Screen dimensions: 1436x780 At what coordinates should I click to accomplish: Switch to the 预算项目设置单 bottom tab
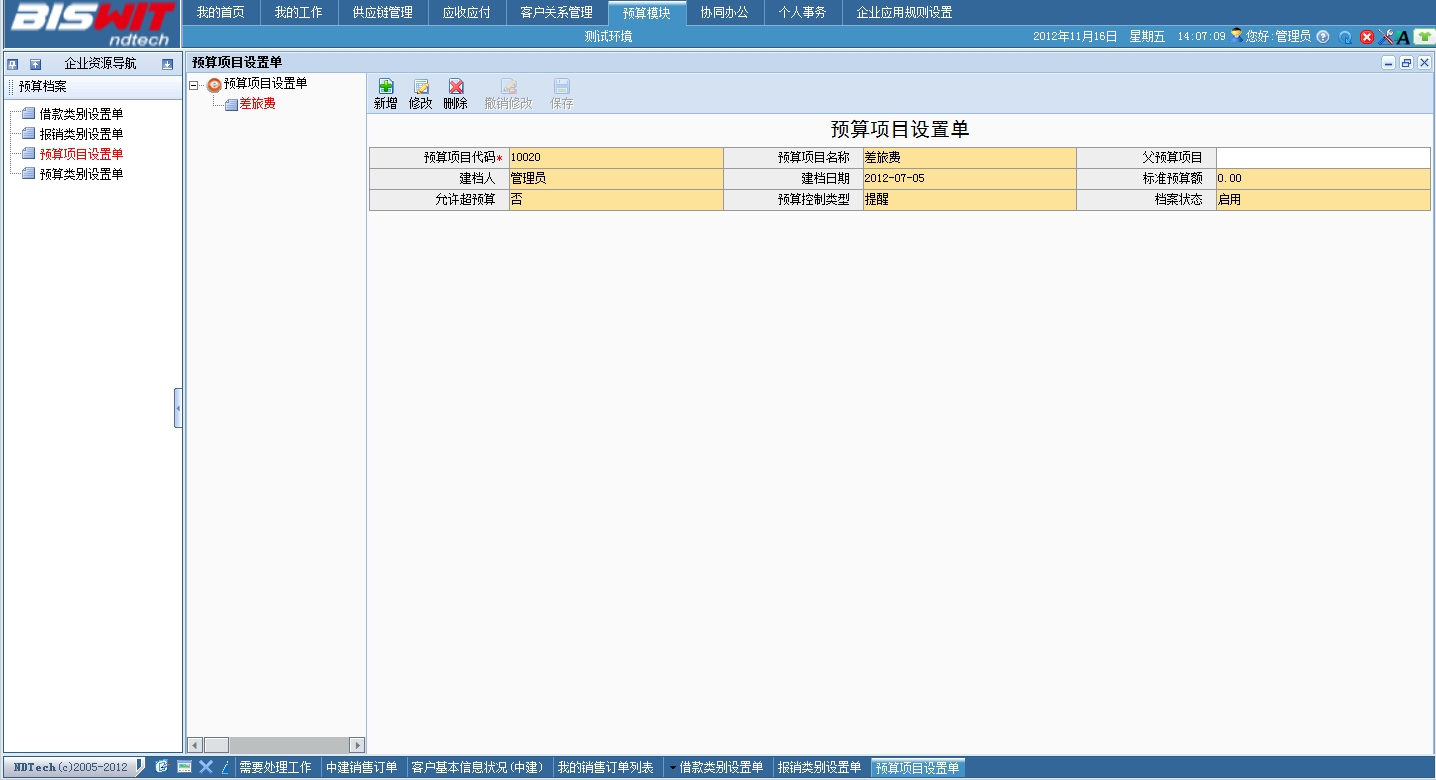pos(918,767)
